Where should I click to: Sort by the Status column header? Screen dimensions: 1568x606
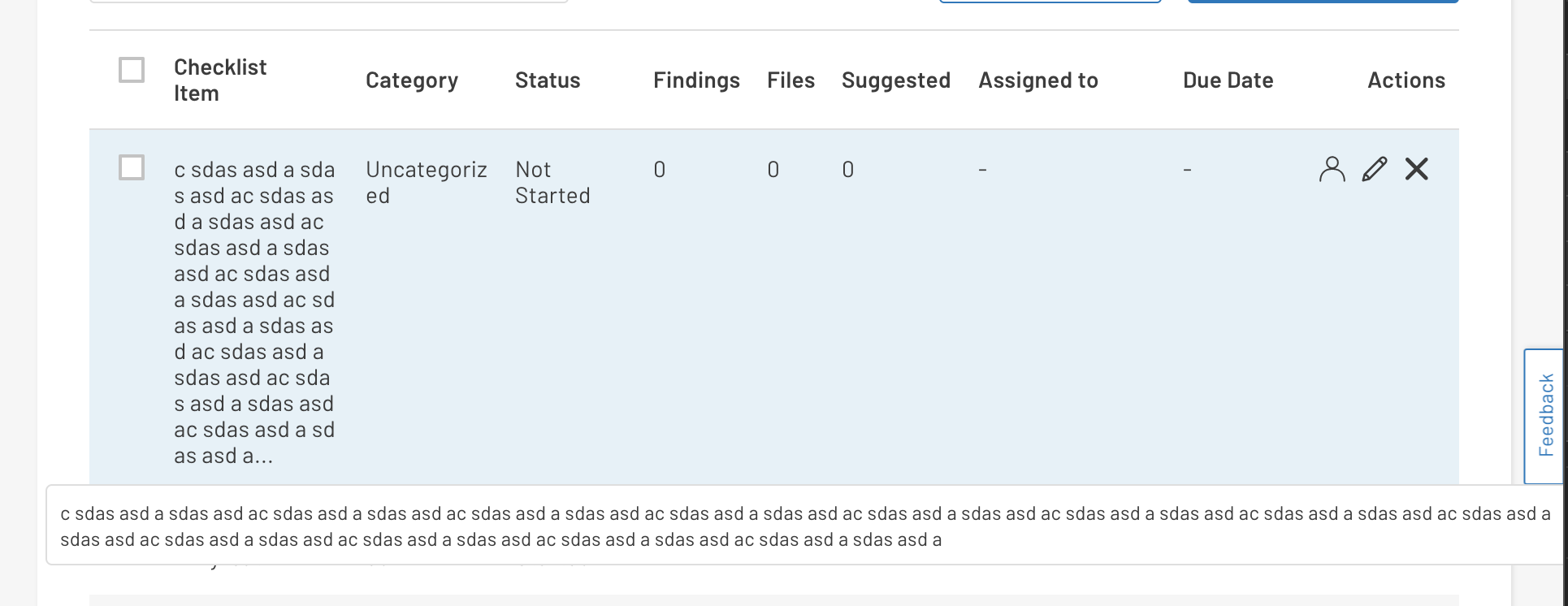(x=548, y=80)
